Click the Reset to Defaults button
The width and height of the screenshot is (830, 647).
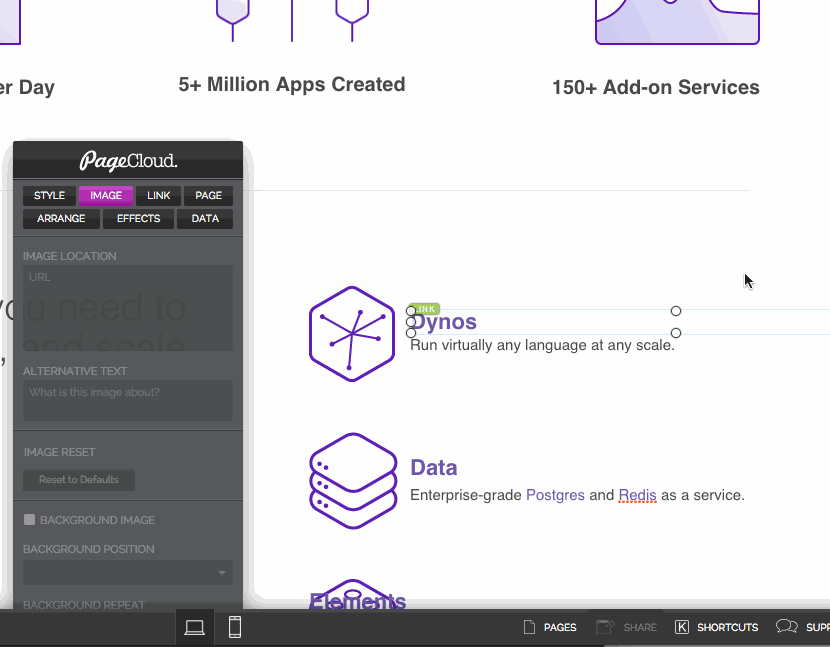[79, 480]
